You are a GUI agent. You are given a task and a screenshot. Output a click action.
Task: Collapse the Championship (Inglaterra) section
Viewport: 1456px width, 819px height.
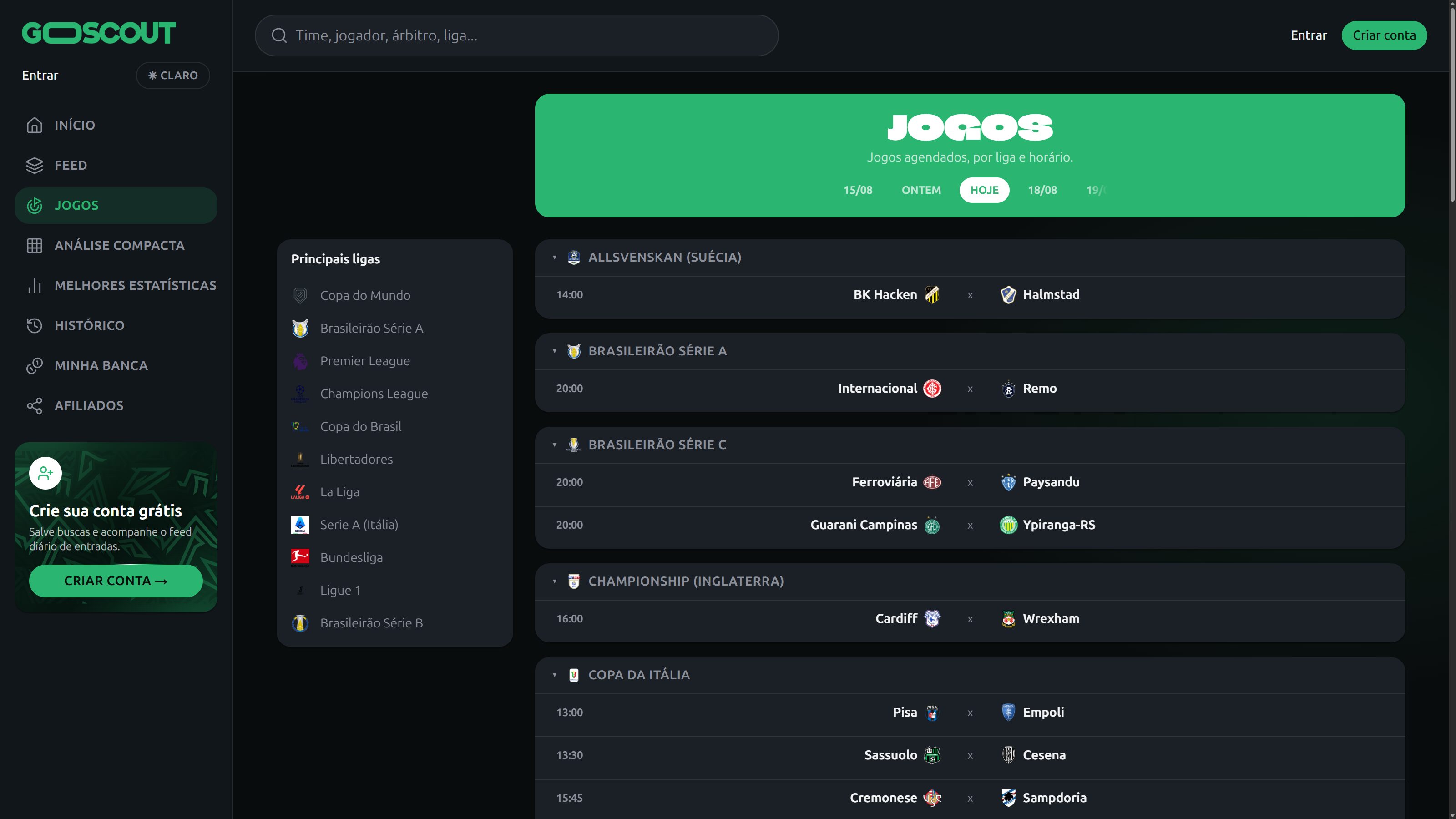point(555,581)
